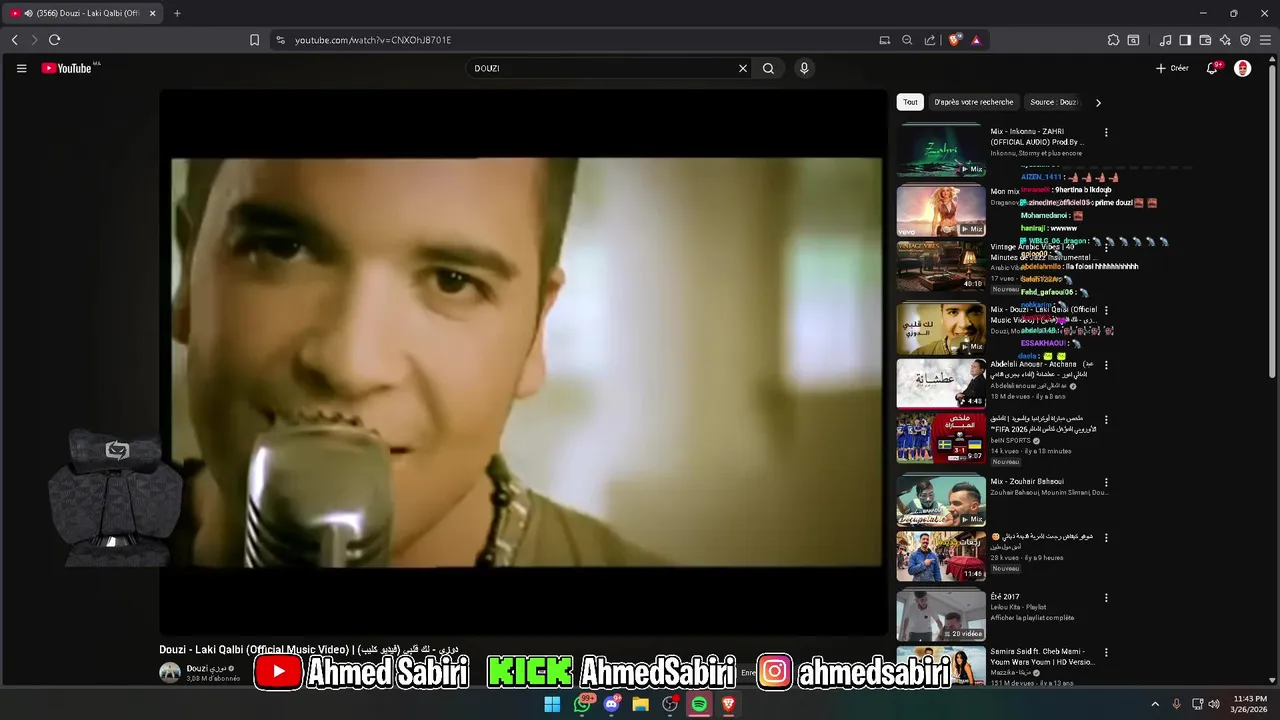Open the beIN SPORTS match thumbnail
Viewport: 1280px width, 720px height.
tap(941, 437)
